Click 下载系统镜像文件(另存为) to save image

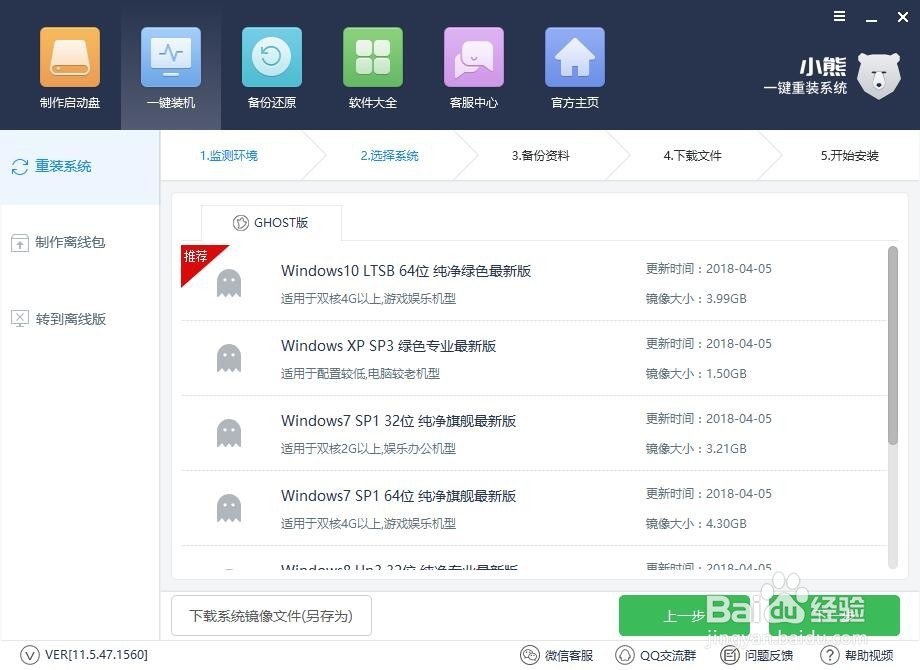pos(270,616)
